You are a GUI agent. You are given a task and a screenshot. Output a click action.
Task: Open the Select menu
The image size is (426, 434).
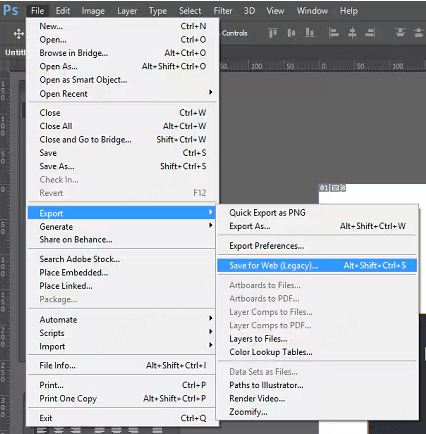[x=190, y=11]
